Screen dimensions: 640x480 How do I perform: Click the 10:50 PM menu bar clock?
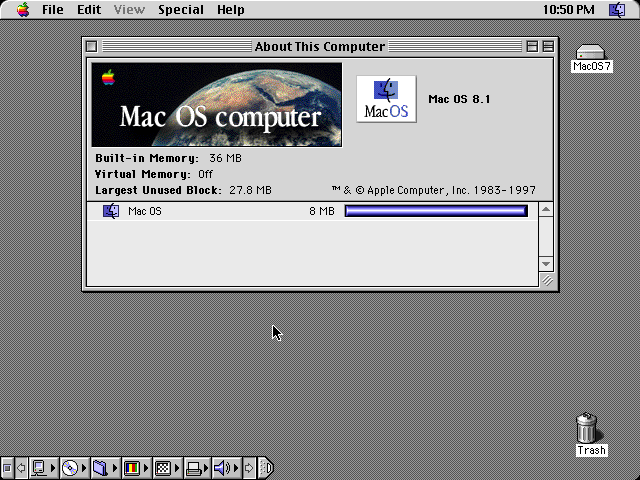568,9
